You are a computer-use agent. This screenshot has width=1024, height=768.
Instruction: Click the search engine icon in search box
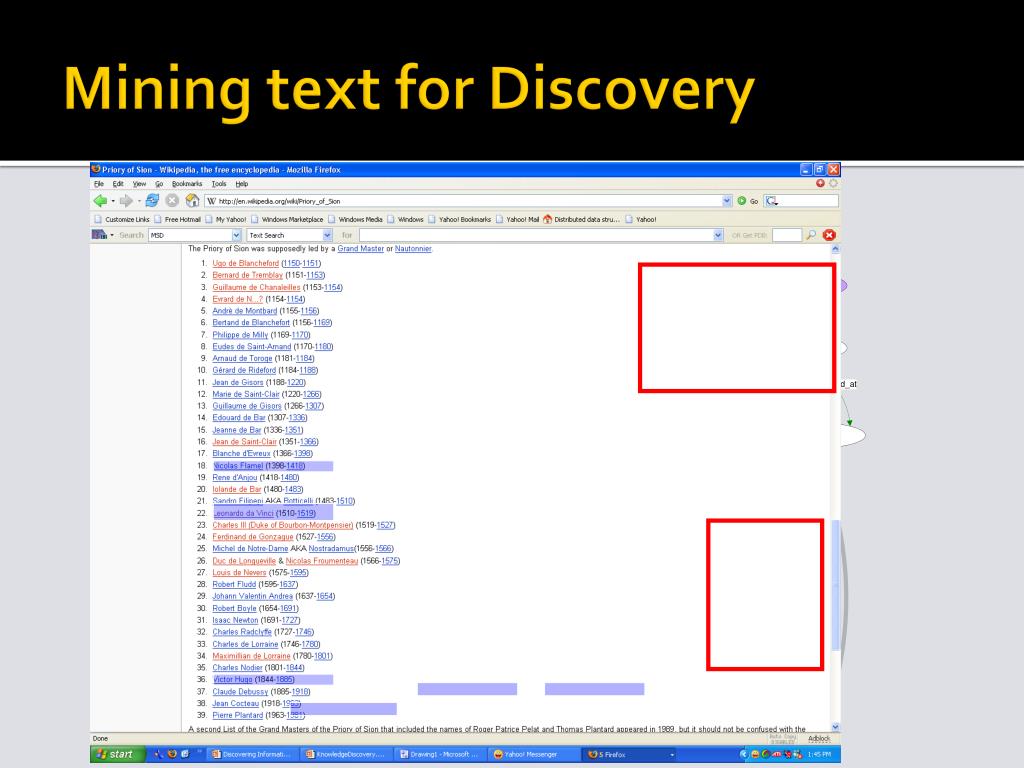[x=771, y=201]
